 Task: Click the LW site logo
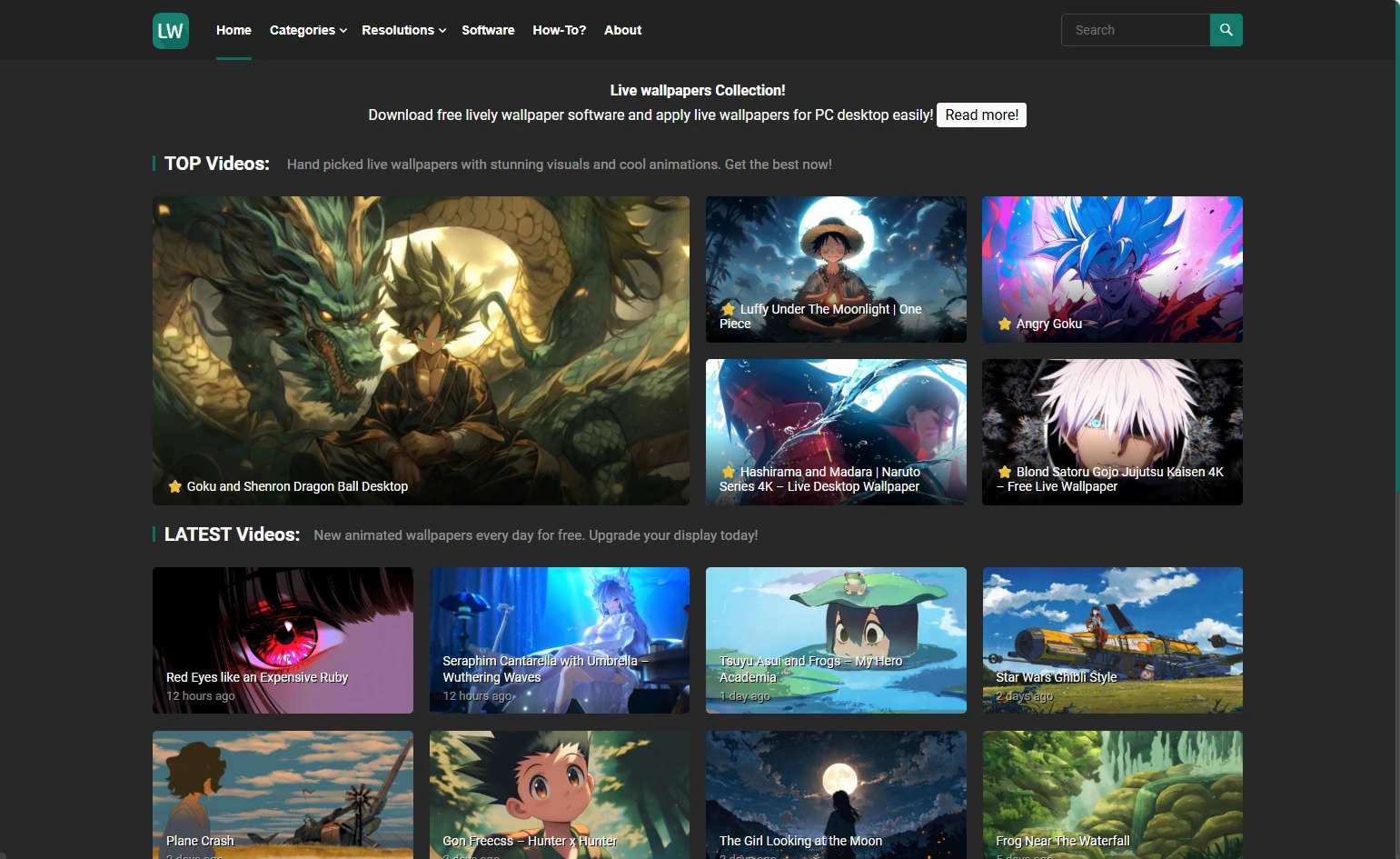click(171, 31)
